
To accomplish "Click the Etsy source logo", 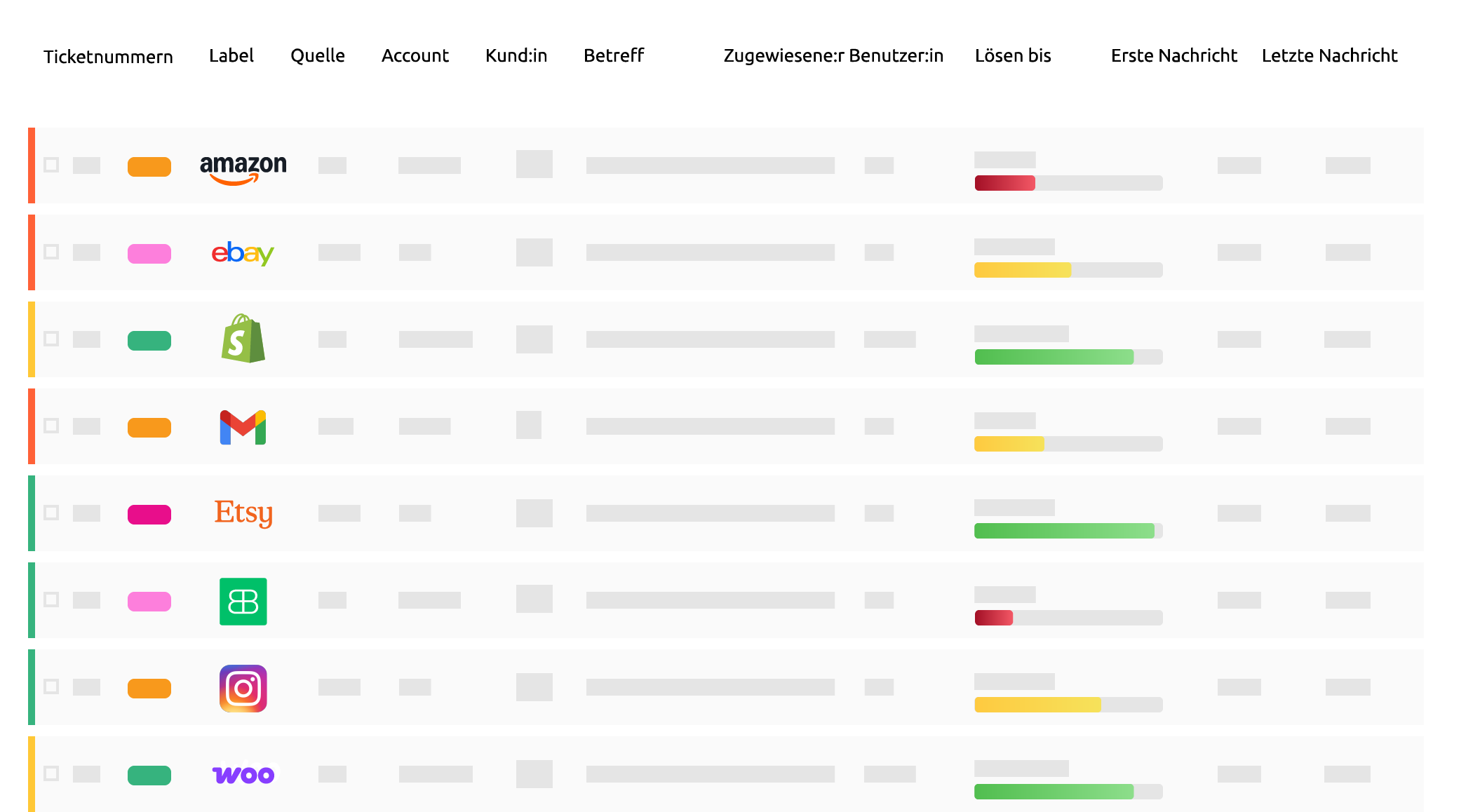I will (243, 513).
